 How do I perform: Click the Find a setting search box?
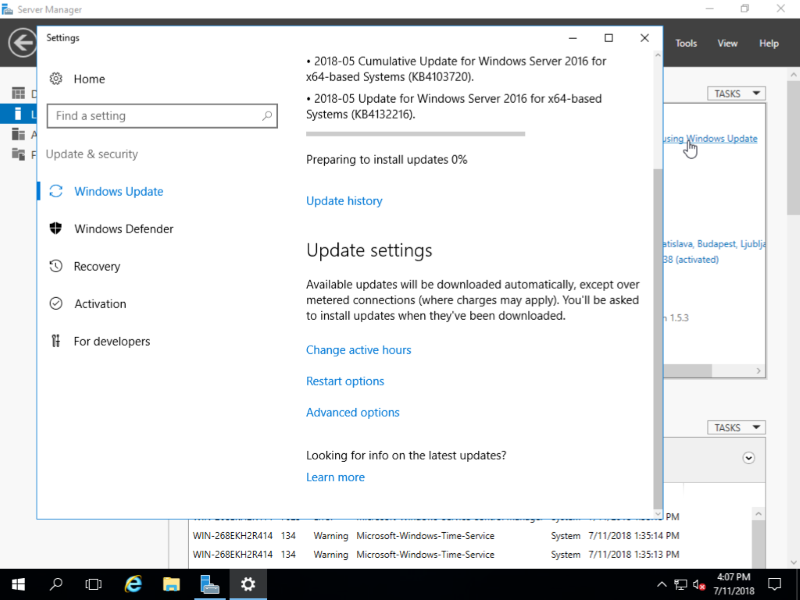pyautogui.click(x=162, y=116)
